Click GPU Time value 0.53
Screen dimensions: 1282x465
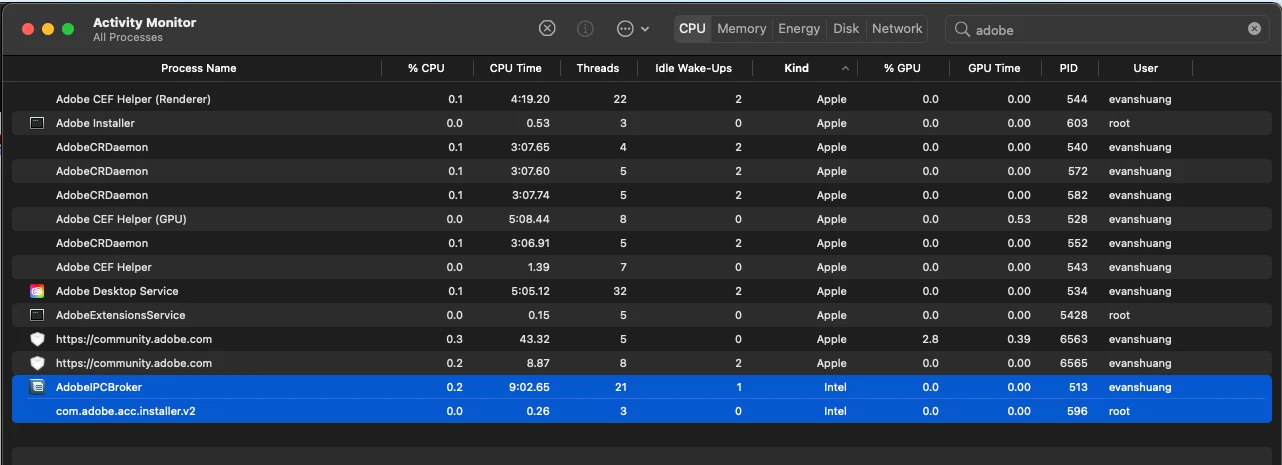click(1019, 219)
